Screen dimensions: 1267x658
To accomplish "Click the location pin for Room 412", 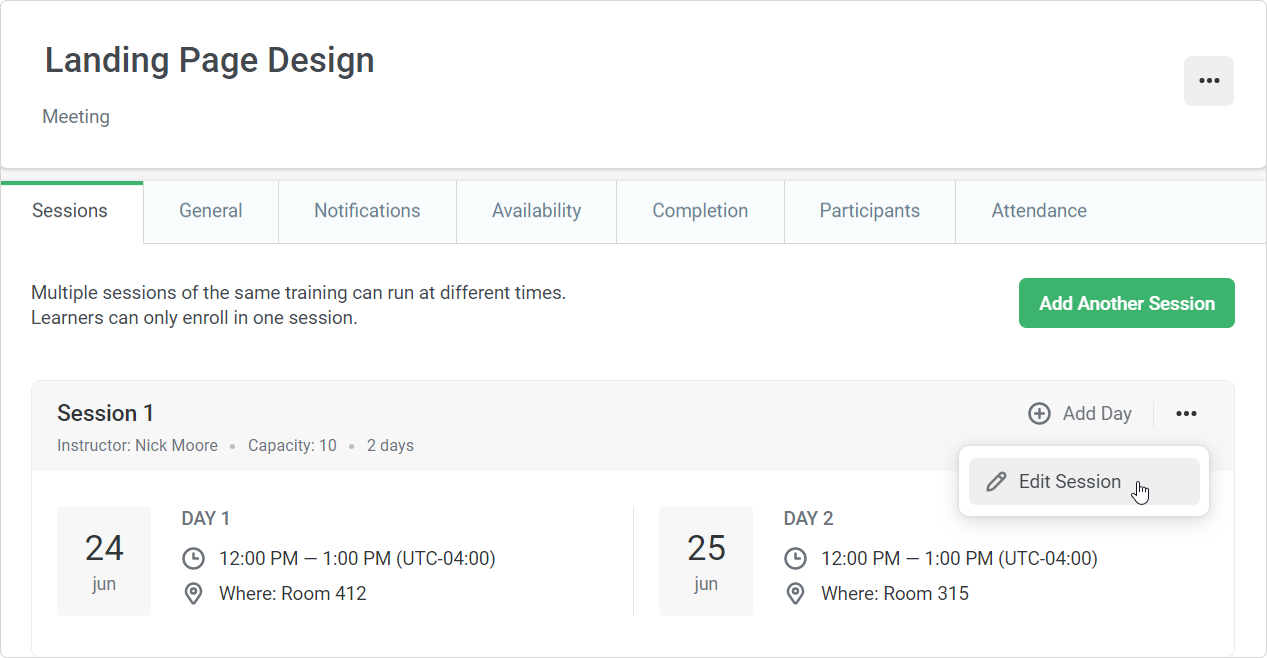I will click(194, 594).
